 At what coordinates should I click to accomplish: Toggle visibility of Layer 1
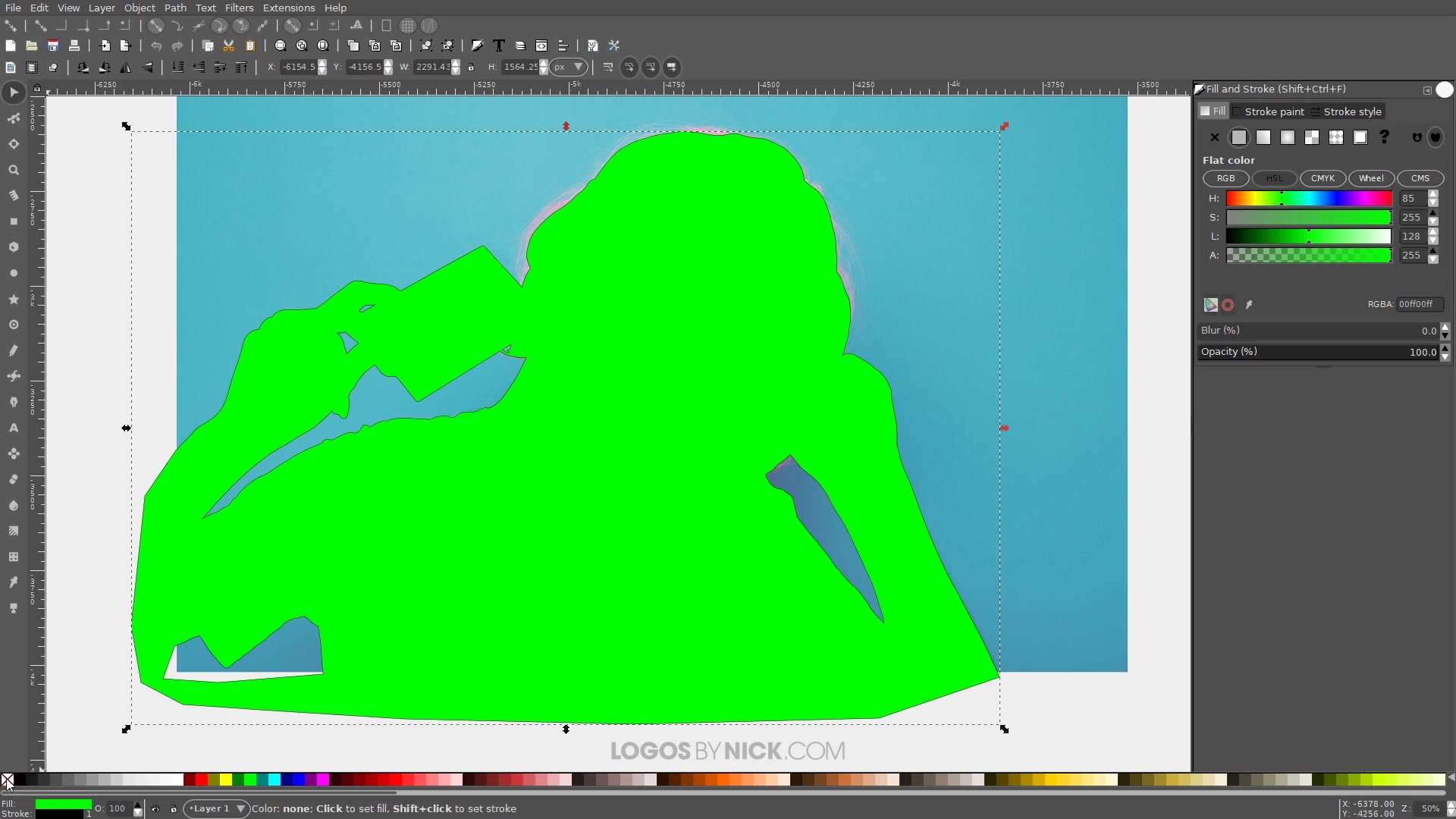point(155,808)
